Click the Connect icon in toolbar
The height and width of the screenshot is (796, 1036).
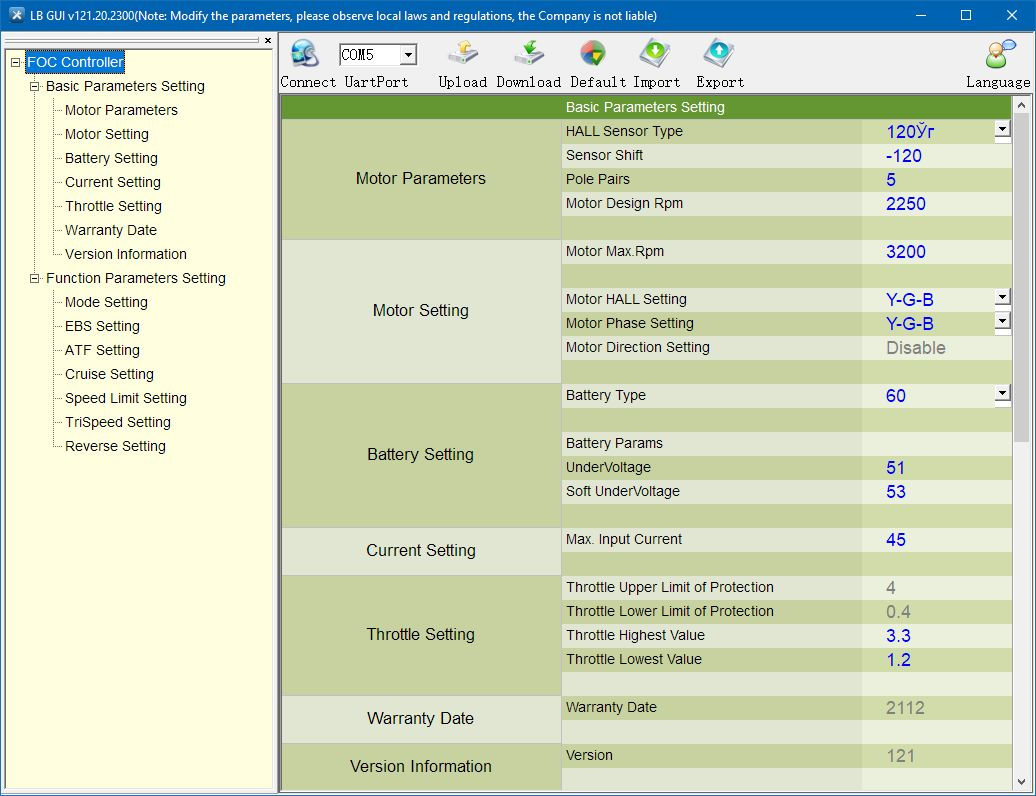click(x=304, y=54)
